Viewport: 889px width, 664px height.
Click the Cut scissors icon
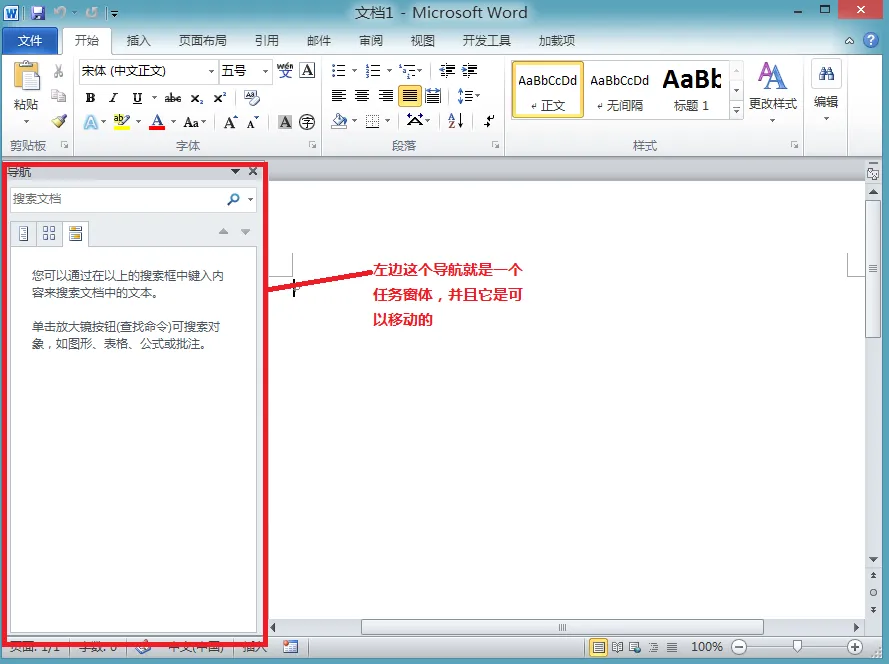point(58,71)
